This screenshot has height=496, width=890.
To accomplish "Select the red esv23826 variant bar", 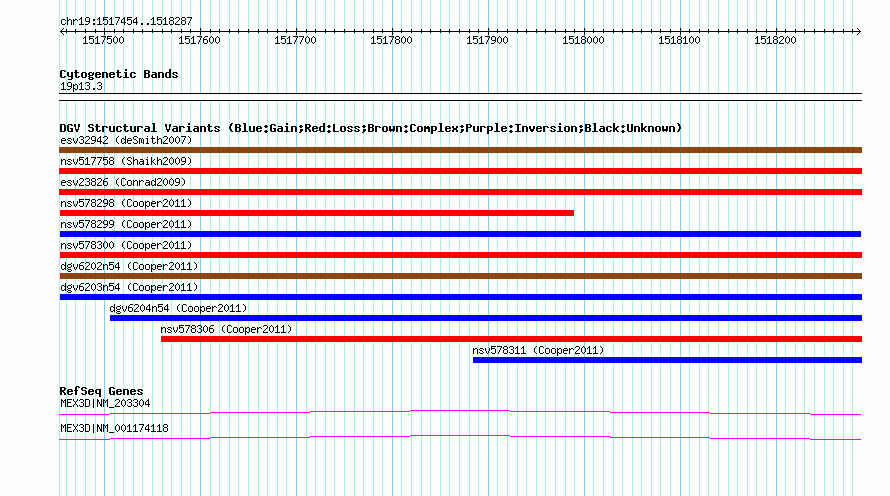I will (x=460, y=192).
